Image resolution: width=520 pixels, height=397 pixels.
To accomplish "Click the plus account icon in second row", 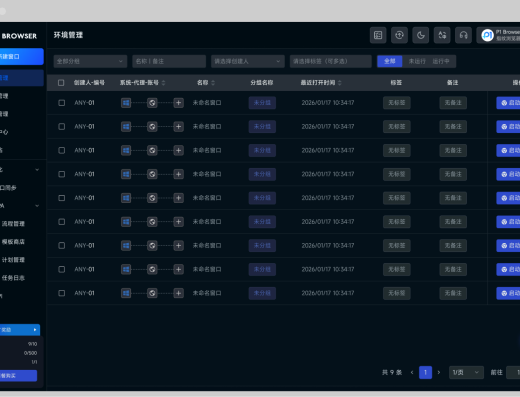I will pyautogui.click(x=179, y=127).
